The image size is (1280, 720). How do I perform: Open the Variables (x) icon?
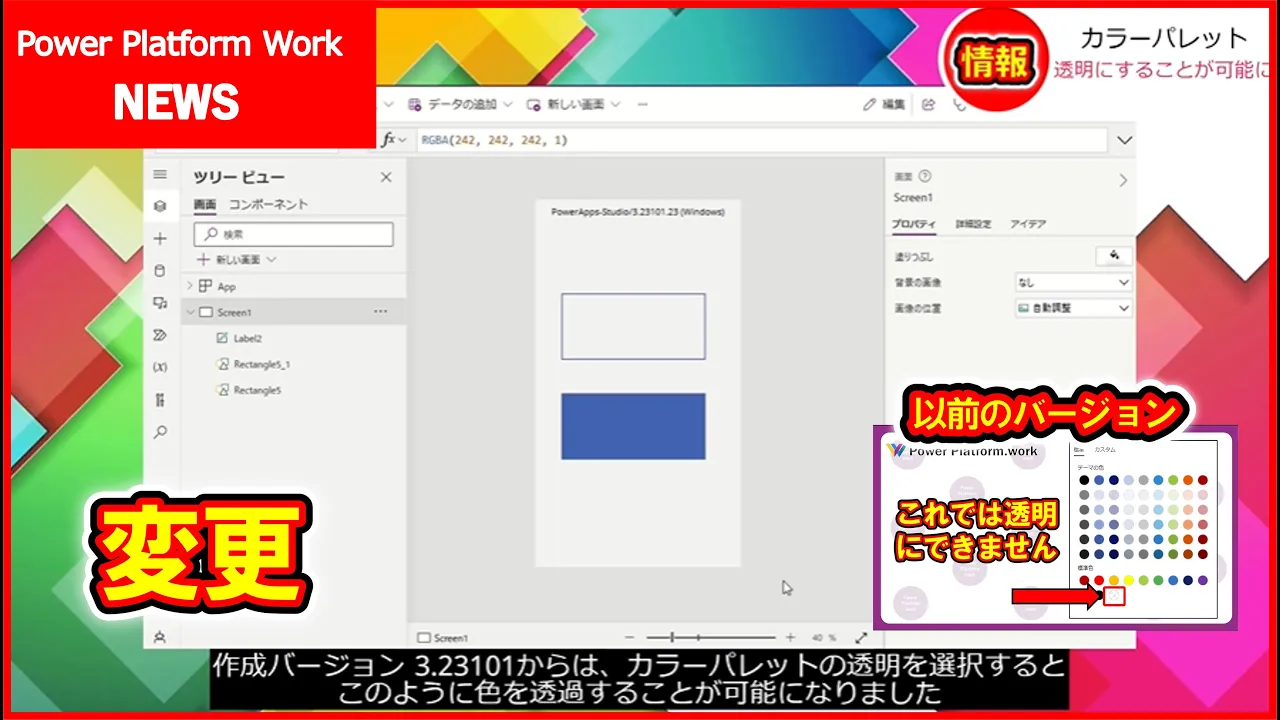click(160, 367)
